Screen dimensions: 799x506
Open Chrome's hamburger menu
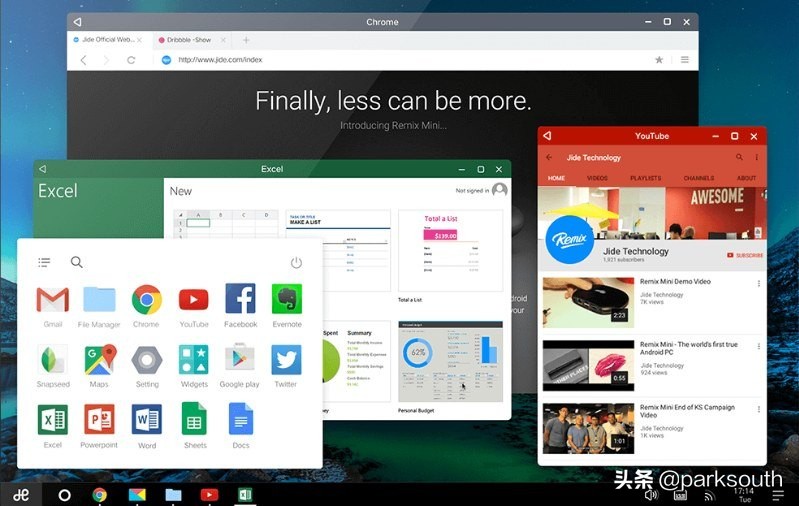pyautogui.click(x=685, y=60)
